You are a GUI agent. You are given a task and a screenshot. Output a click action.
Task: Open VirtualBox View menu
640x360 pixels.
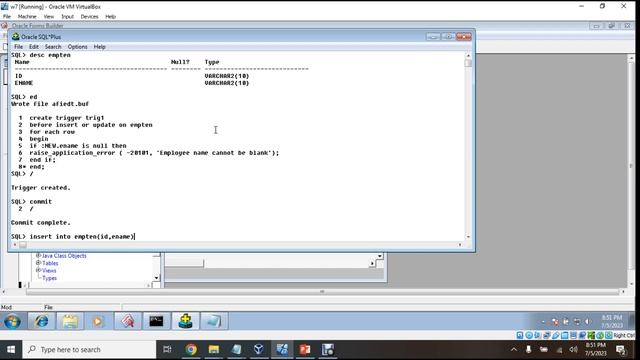click(49, 17)
